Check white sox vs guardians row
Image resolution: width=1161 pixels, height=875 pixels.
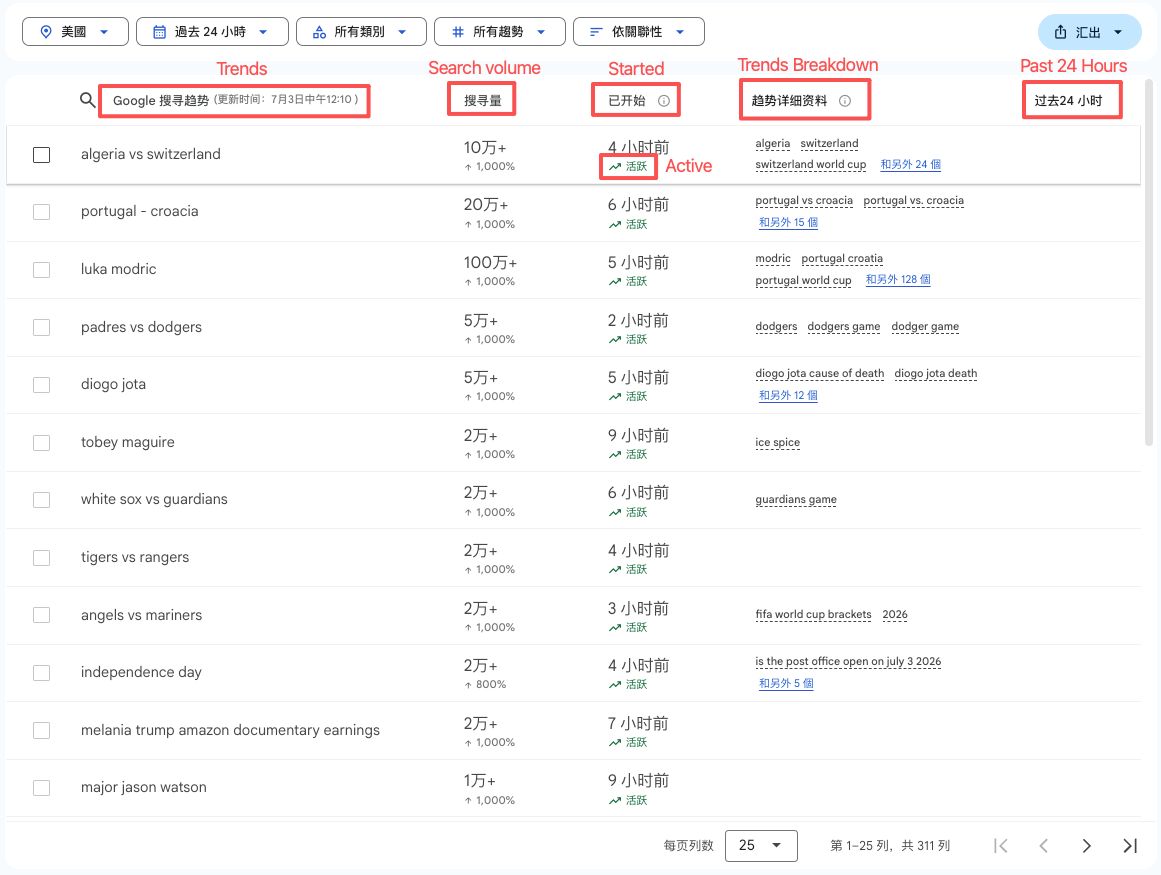[41, 500]
